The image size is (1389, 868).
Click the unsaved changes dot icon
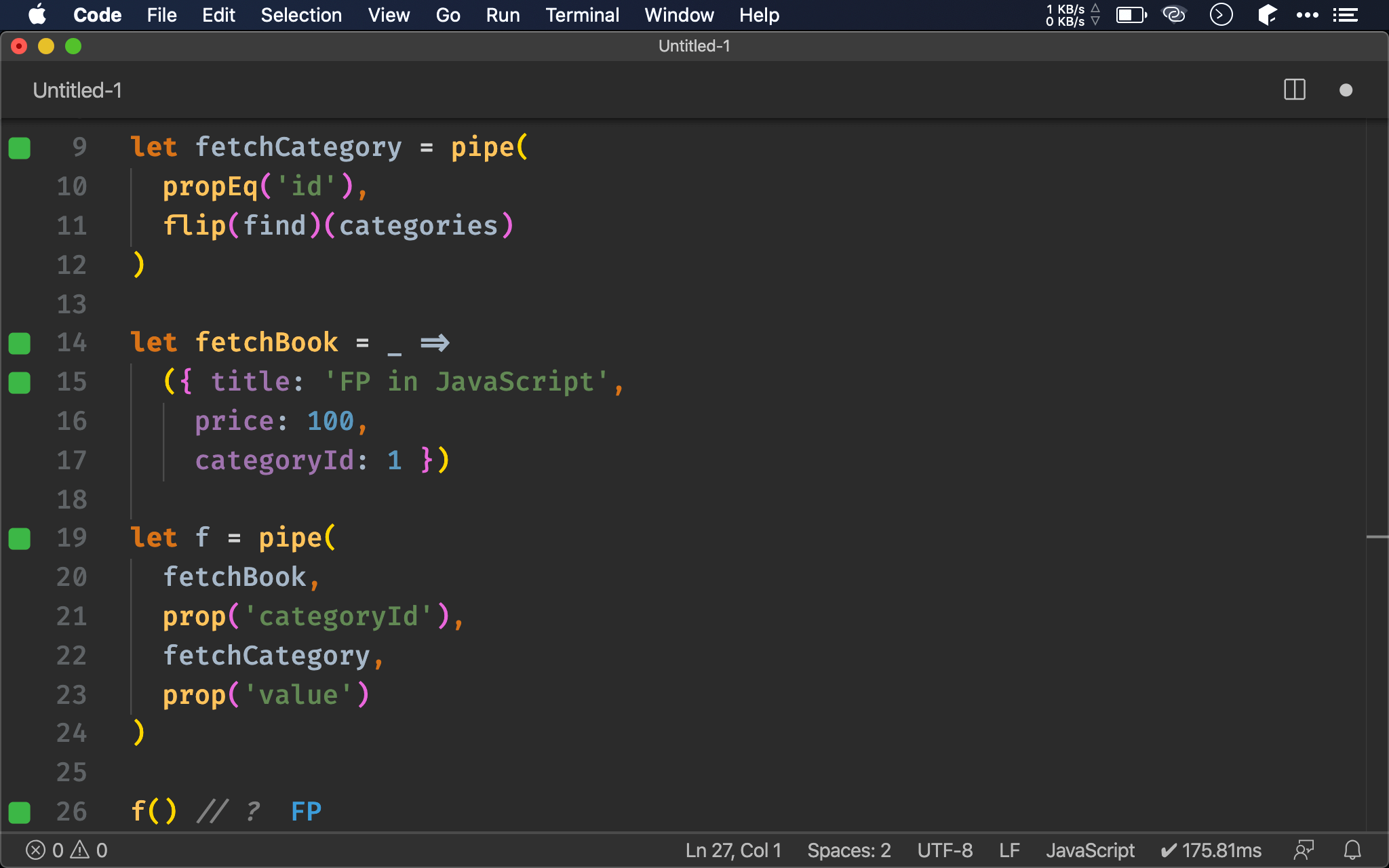pos(1346,90)
